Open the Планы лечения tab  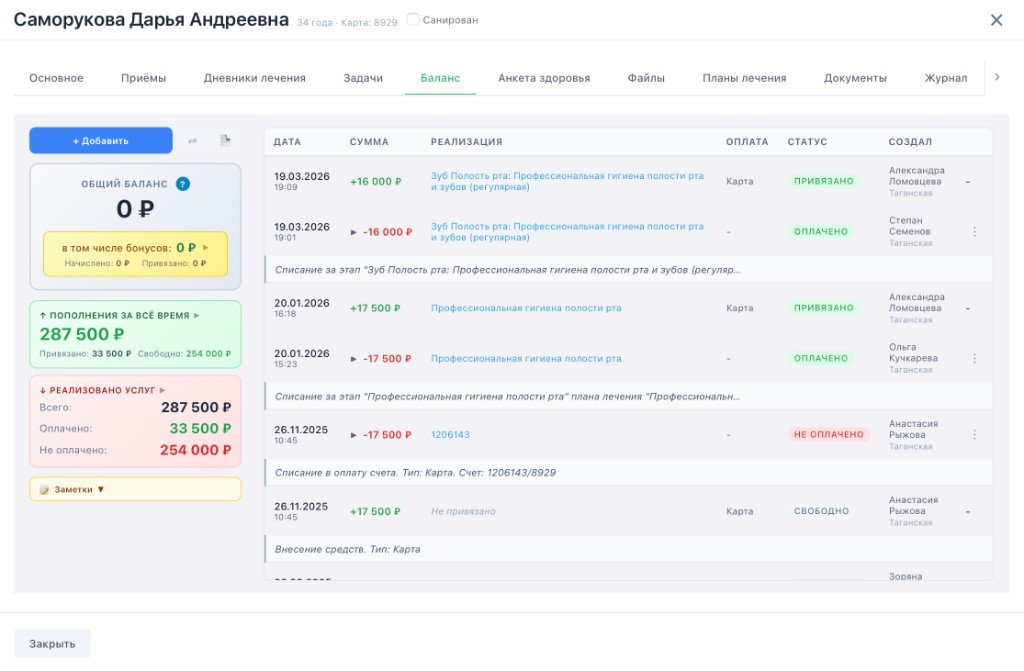(744, 78)
